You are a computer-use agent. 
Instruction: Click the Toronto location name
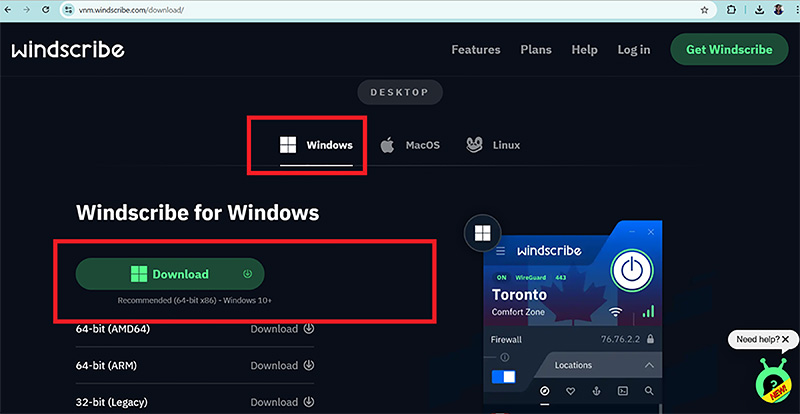pyautogui.click(x=519, y=295)
